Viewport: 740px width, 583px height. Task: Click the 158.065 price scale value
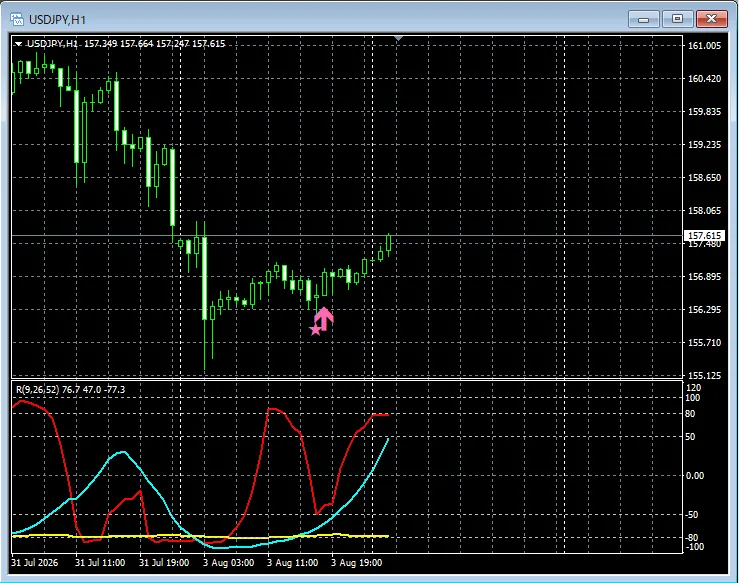tap(705, 211)
